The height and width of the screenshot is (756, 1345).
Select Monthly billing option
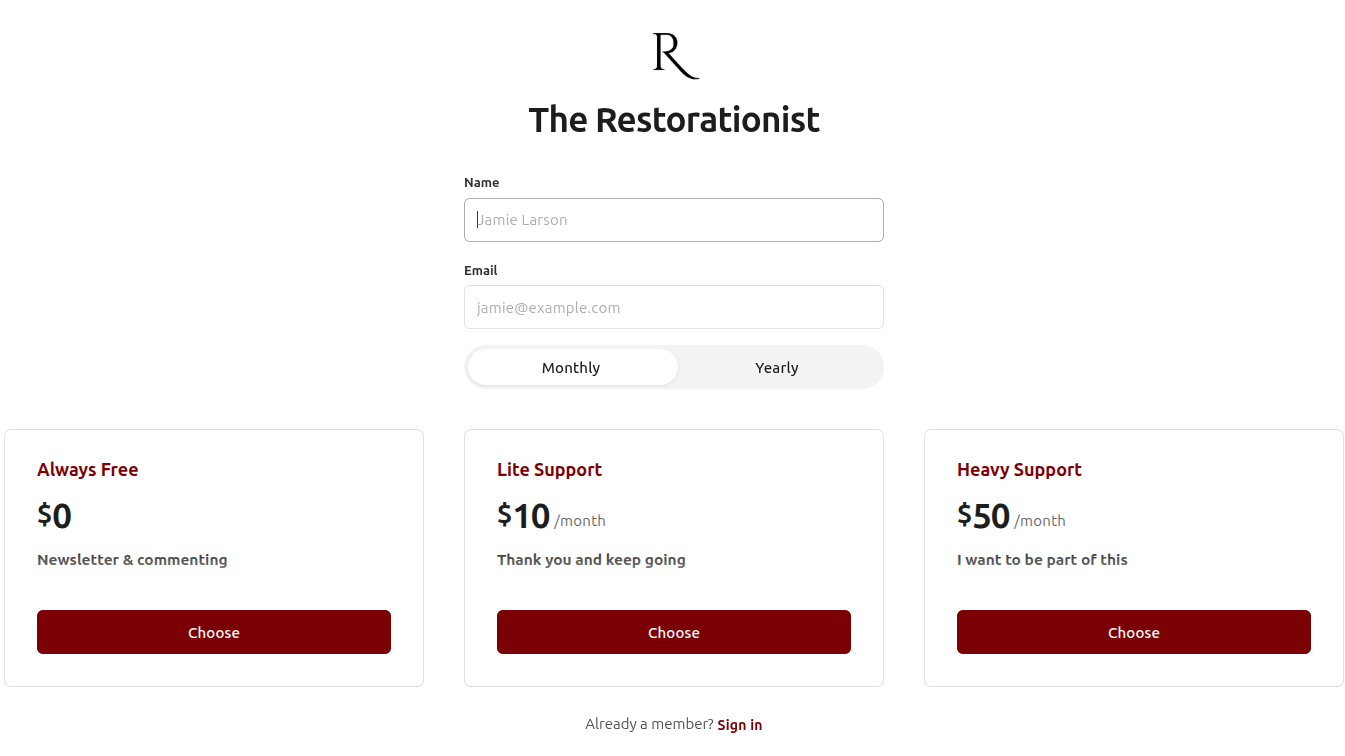571,368
